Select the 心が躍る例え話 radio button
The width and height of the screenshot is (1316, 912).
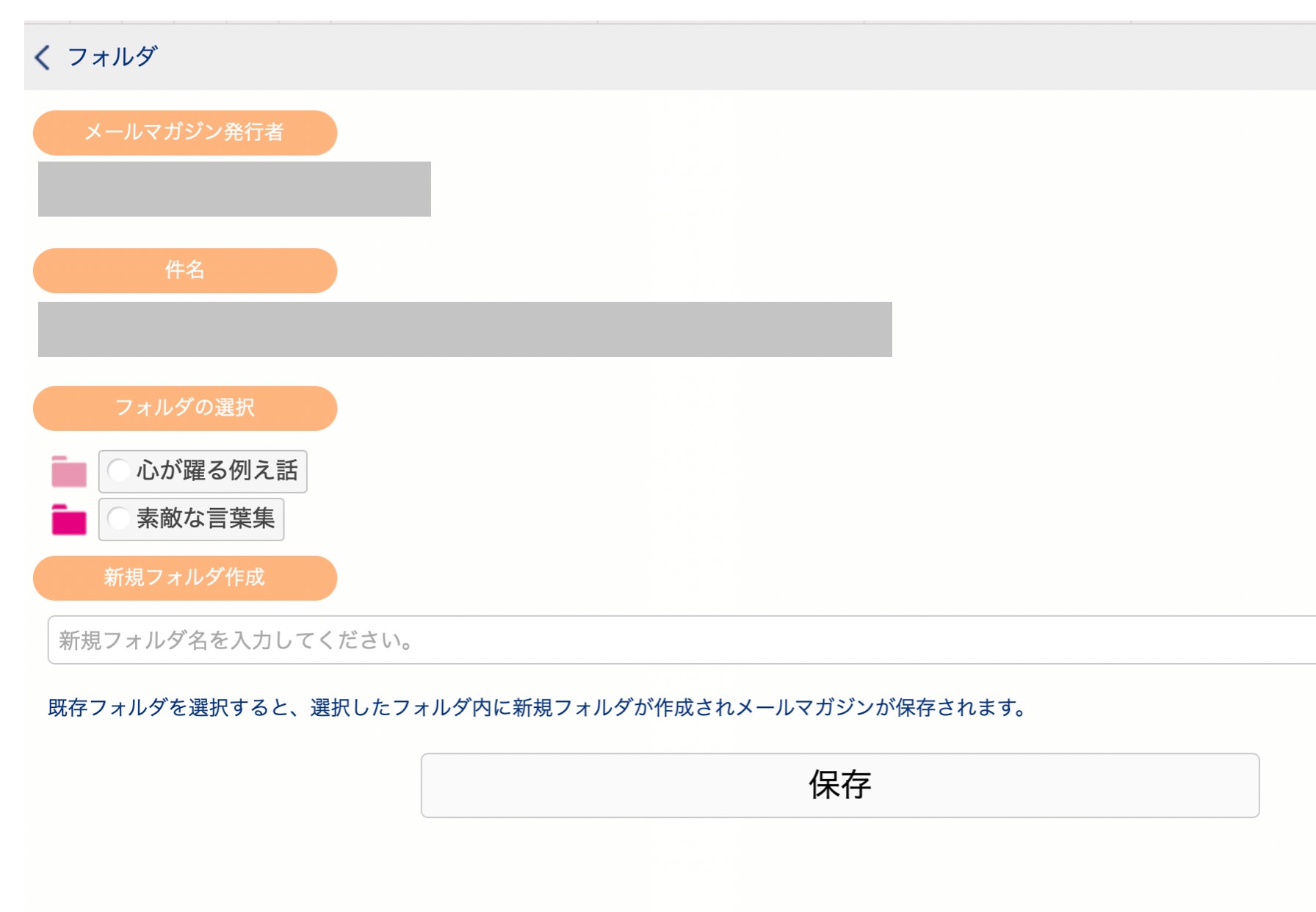click(119, 471)
